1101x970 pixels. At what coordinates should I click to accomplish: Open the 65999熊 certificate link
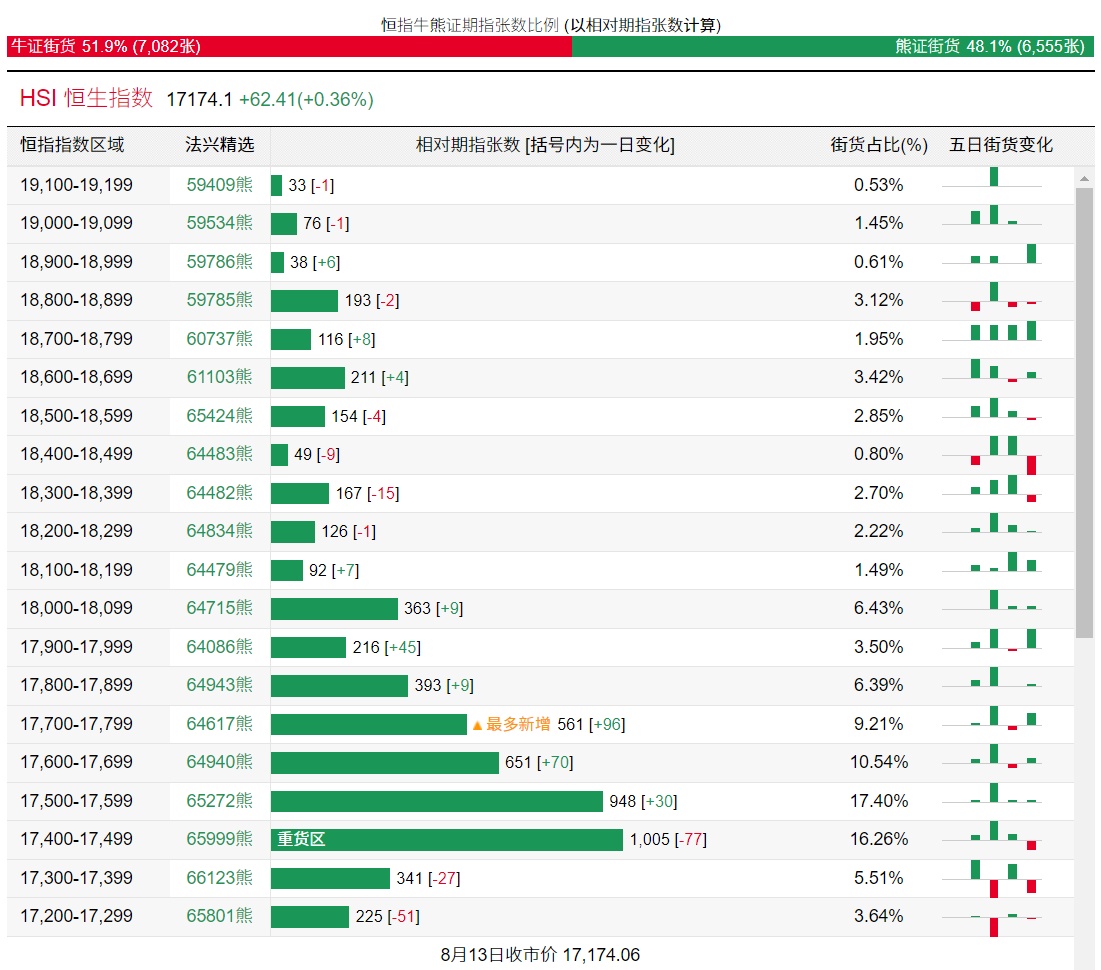click(219, 839)
